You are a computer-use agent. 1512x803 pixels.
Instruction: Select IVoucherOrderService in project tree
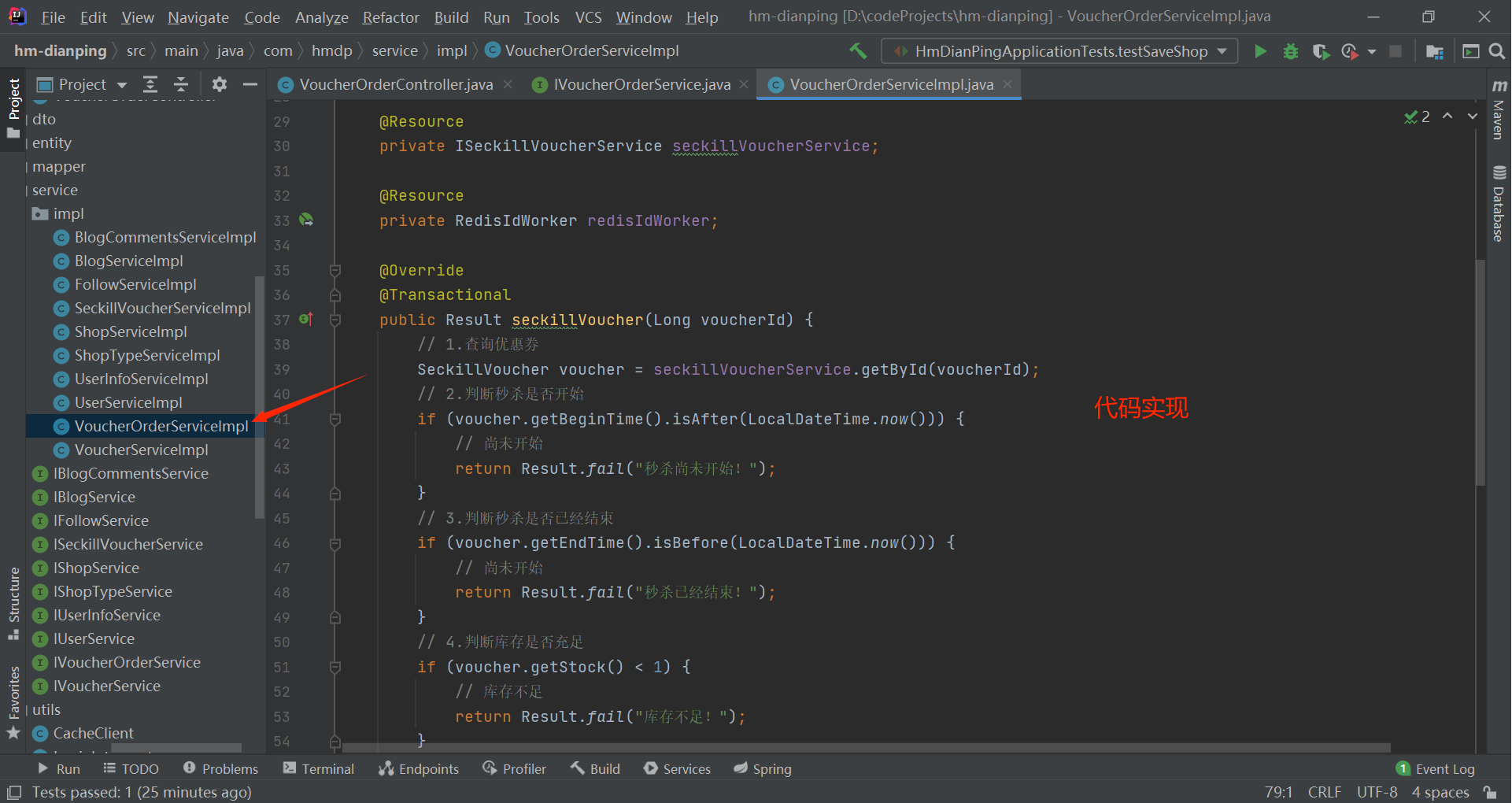(x=126, y=662)
